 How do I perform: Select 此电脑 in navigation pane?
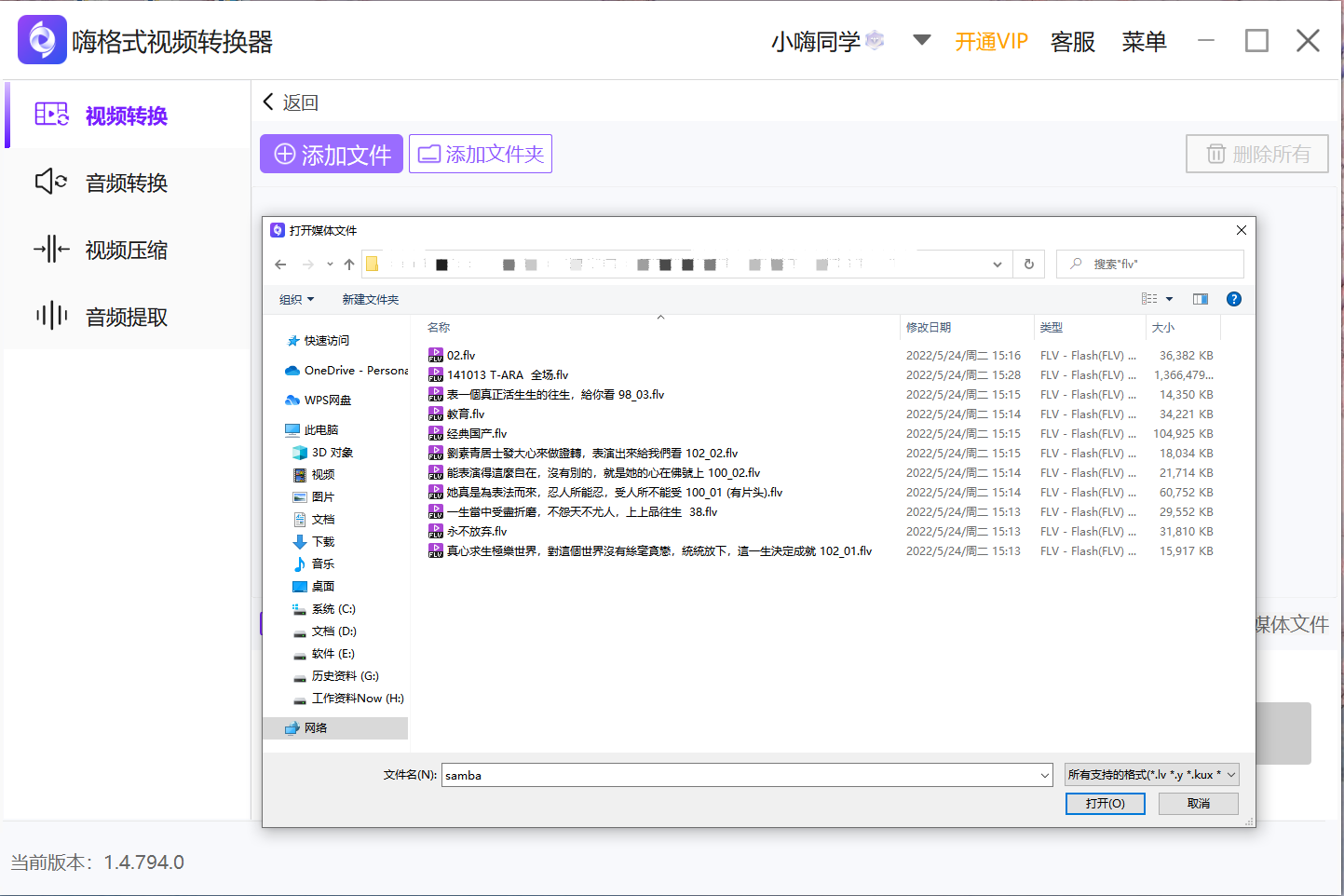pos(312,430)
